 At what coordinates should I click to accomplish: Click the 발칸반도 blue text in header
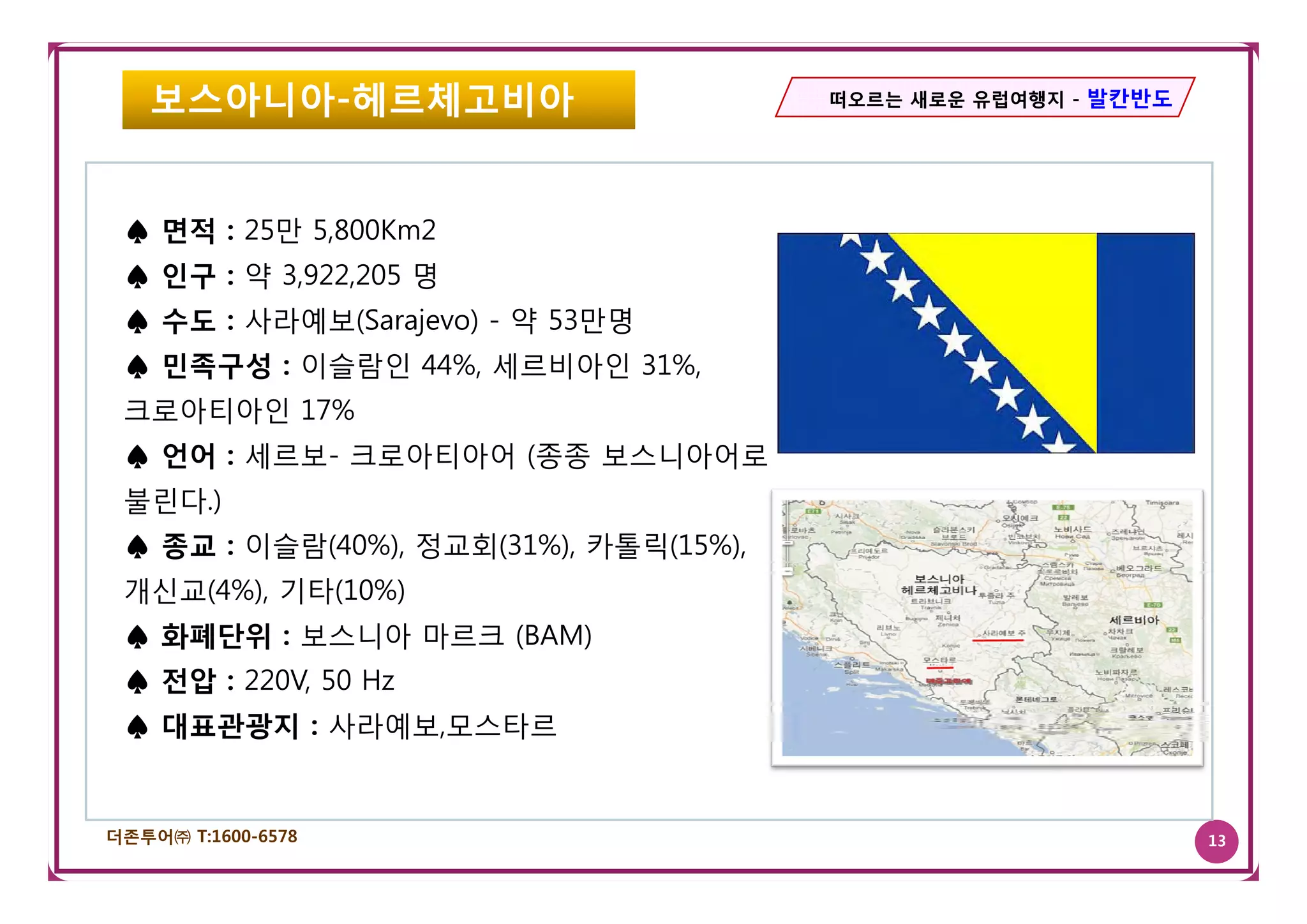tap(1130, 98)
